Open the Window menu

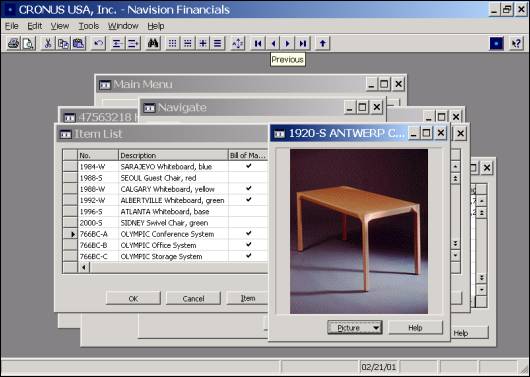tap(123, 26)
